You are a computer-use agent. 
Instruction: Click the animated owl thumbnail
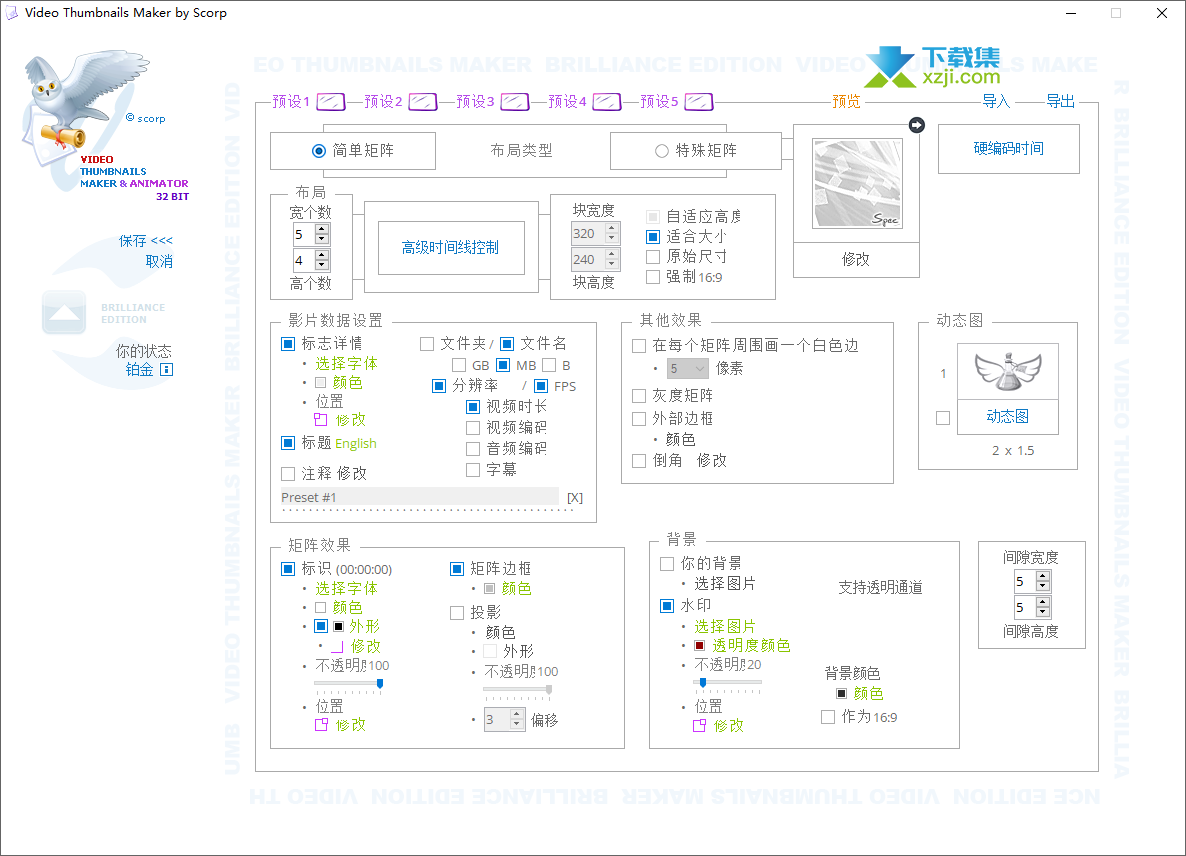1007,371
